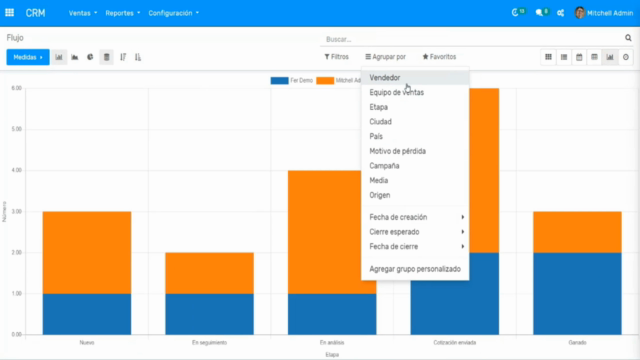Viewport: 640px width, 360px height.
Task: Expand Fecha de cierre submenu
Action: 415,247
